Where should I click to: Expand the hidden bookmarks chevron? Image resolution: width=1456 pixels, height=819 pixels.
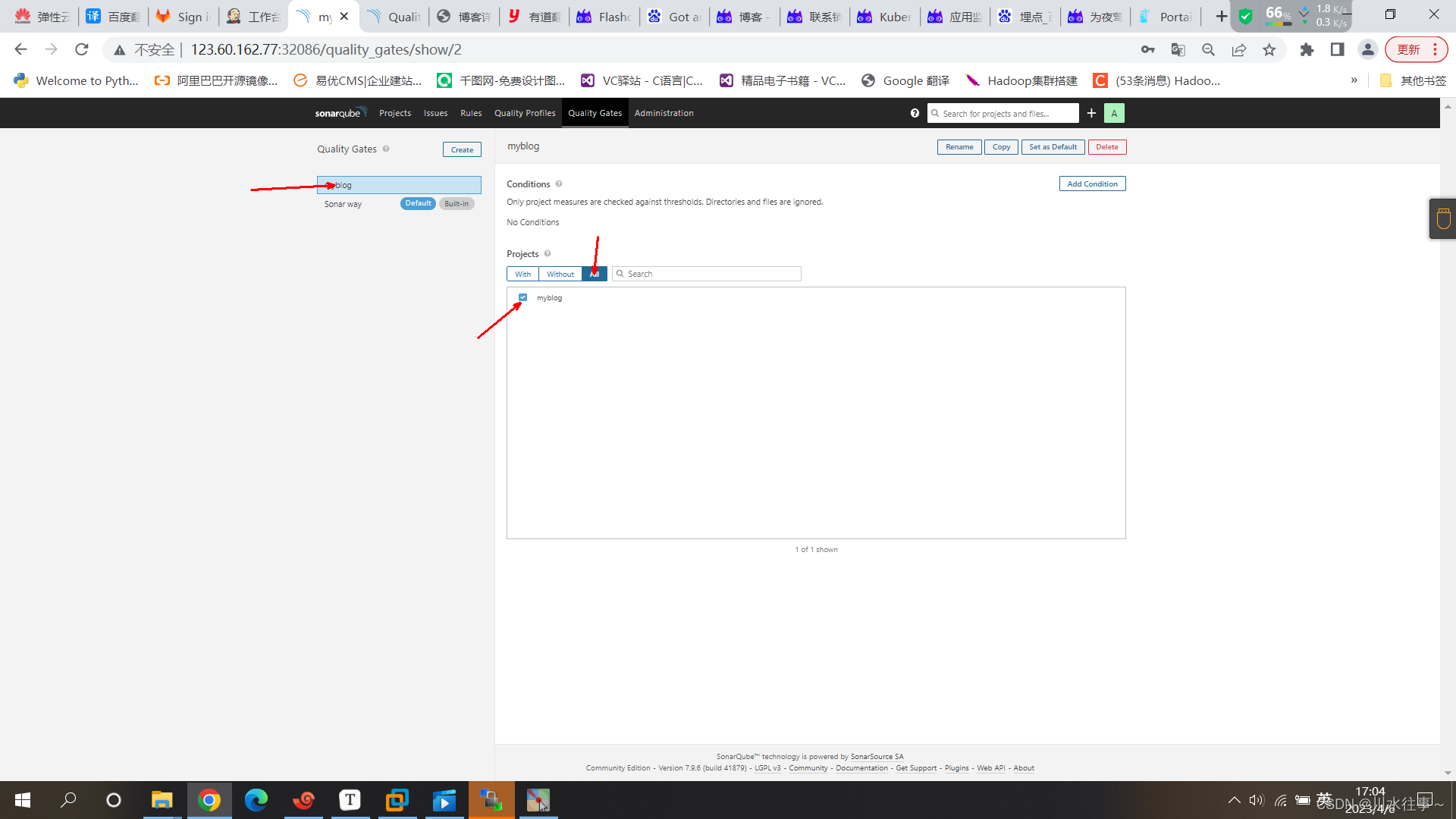pos(1354,80)
